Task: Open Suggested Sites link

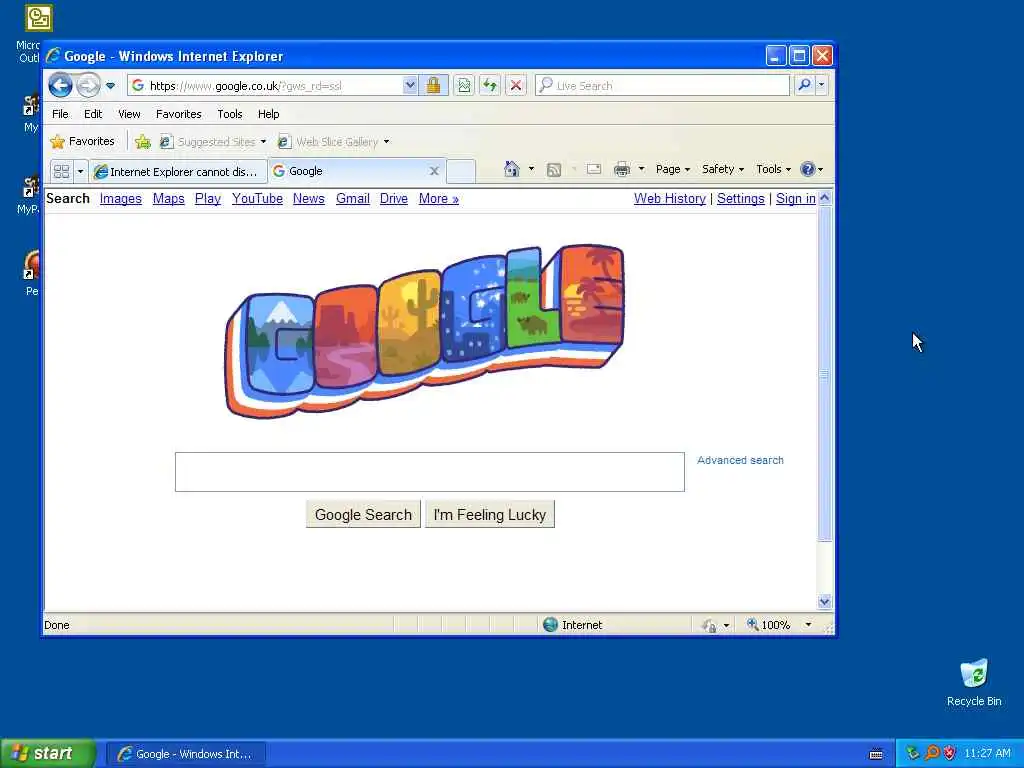Action: click(214, 142)
